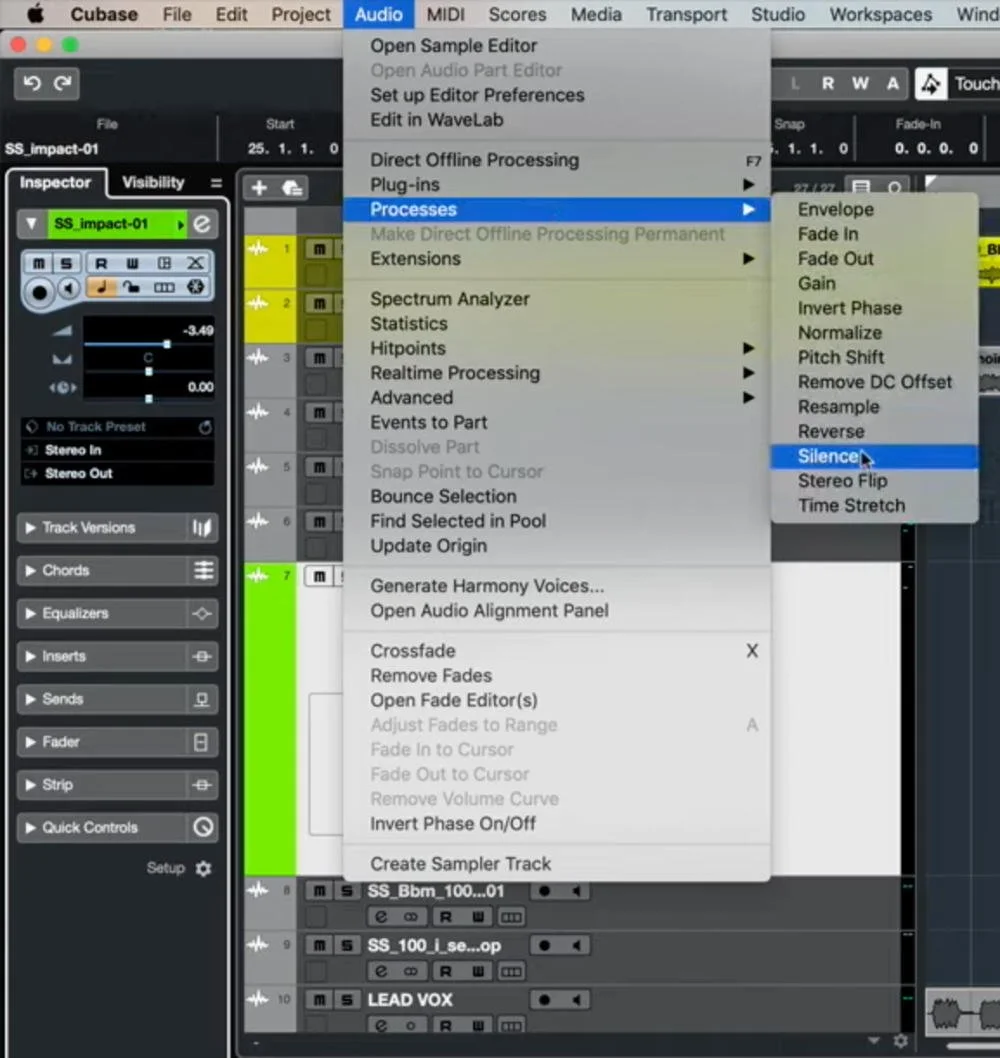Open channel settings for Quick Controls section

click(203, 827)
